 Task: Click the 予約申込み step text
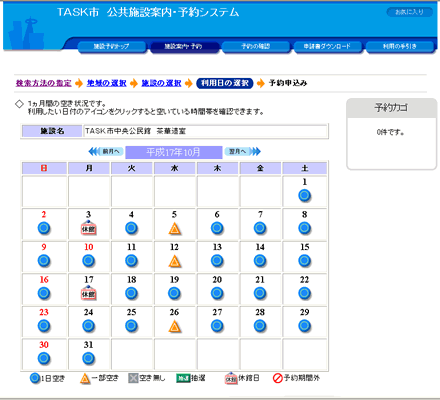[x=288, y=83]
